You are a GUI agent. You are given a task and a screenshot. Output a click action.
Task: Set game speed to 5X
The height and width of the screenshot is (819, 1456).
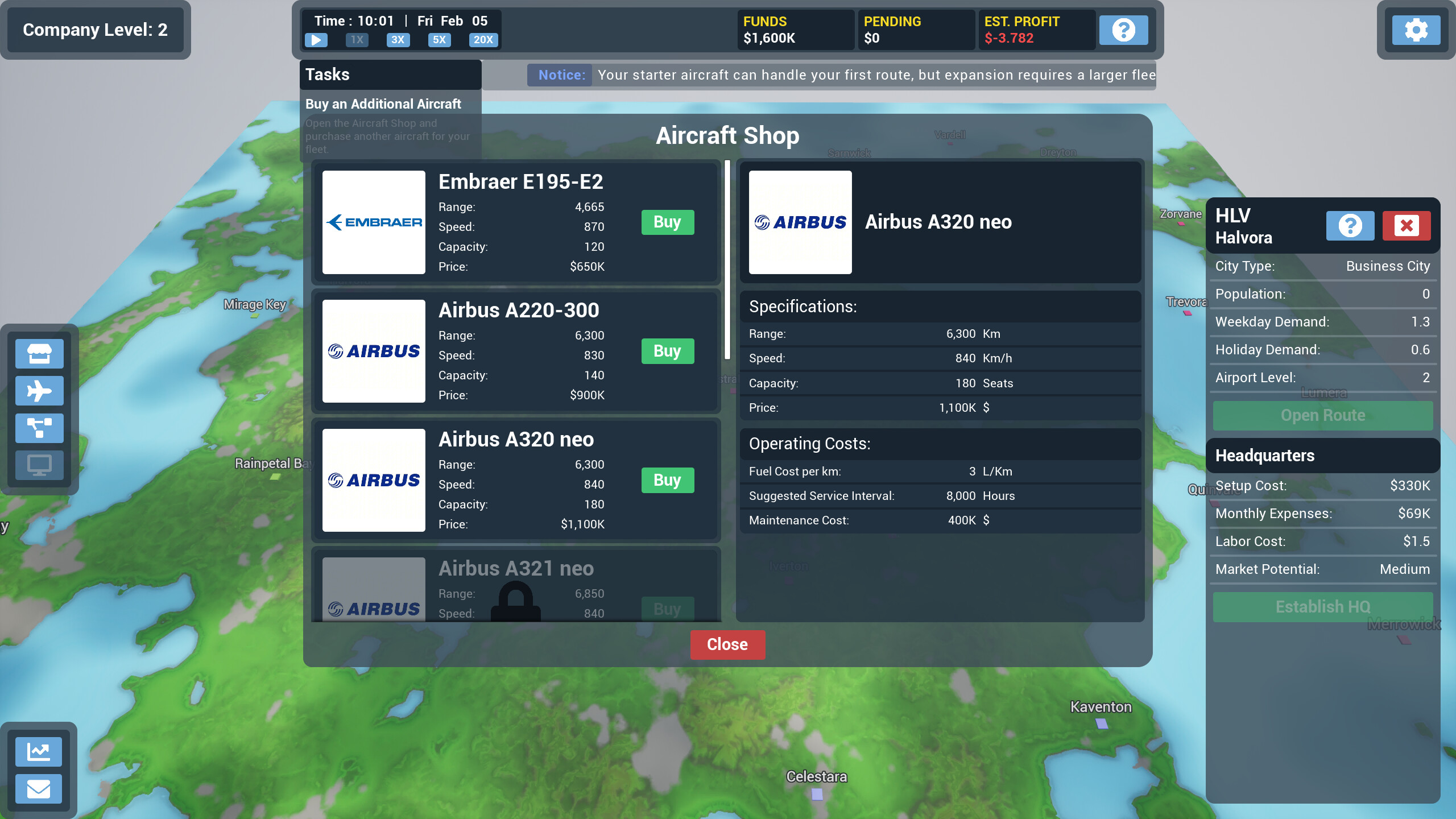(440, 40)
